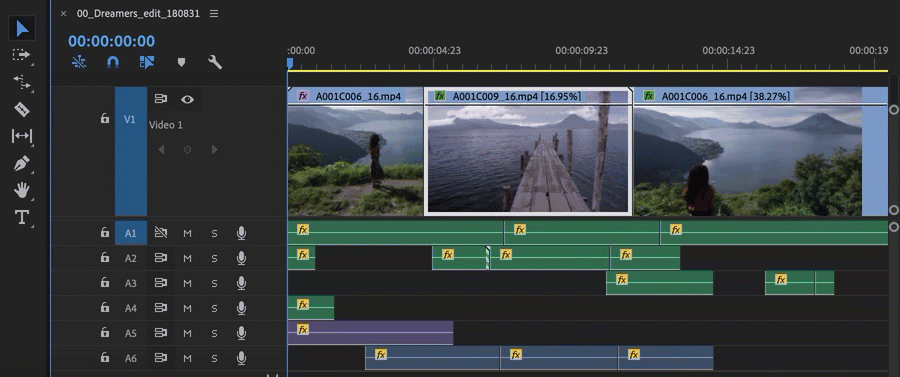The image size is (900, 377).
Task: Toggle Snap in Timeline magnet icon
Action: click(113, 62)
